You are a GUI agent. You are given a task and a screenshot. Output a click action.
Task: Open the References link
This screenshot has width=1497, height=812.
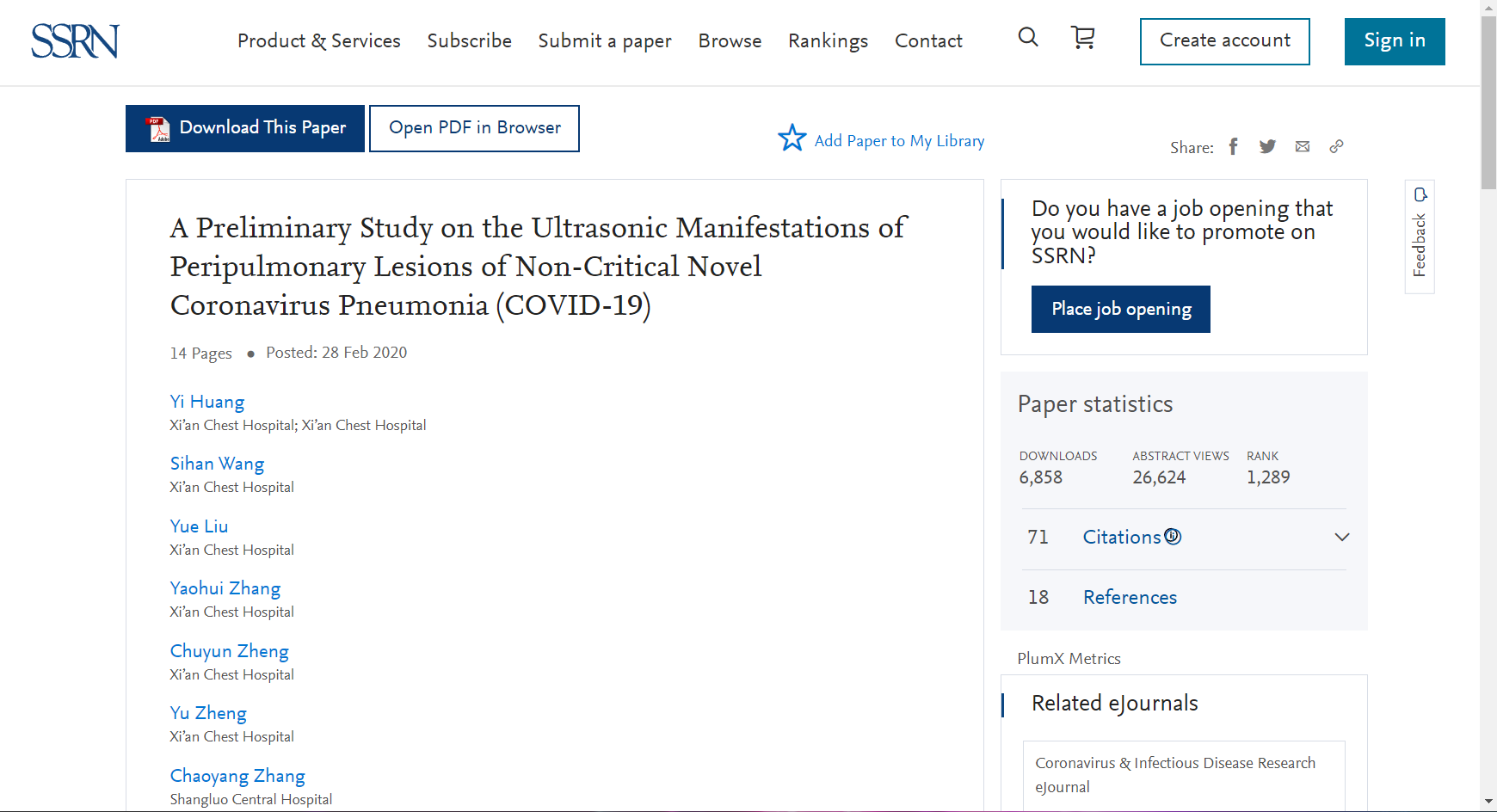point(1130,598)
